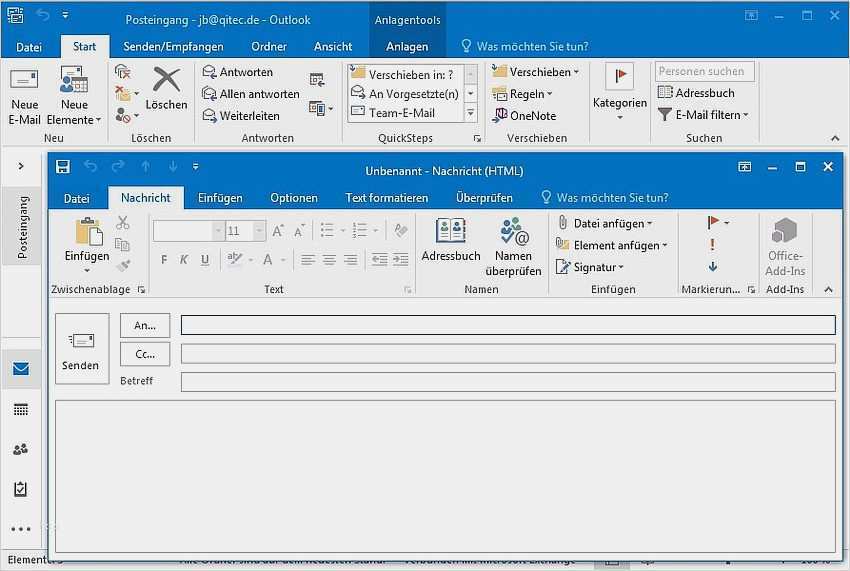Click Allen antworten in main ribbon
This screenshot has height=571, width=850.
coord(250,94)
